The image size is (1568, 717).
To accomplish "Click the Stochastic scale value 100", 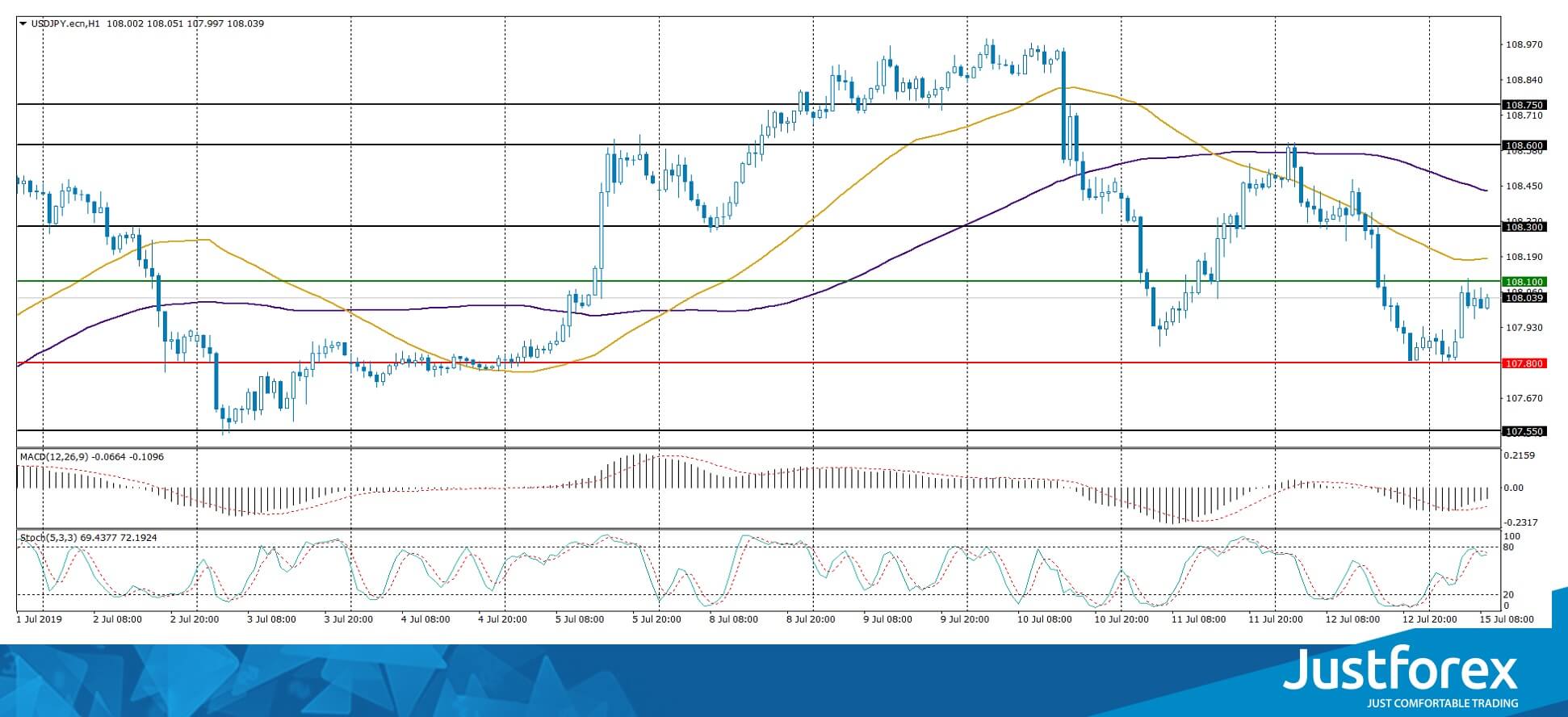I will [x=1512, y=536].
